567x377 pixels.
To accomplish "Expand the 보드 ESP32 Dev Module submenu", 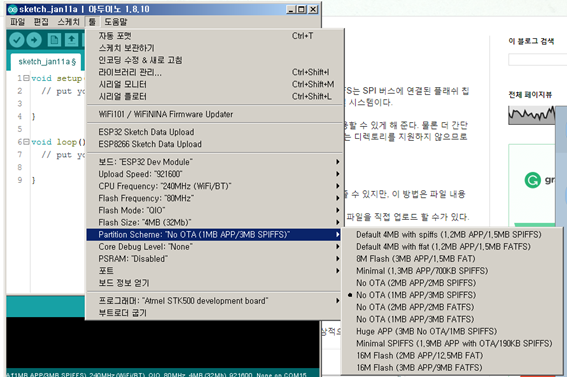I will (x=215, y=162).
